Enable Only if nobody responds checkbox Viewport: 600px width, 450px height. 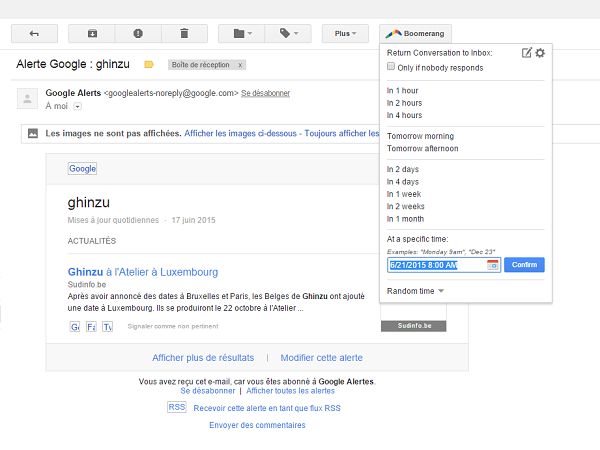click(x=391, y=67)
